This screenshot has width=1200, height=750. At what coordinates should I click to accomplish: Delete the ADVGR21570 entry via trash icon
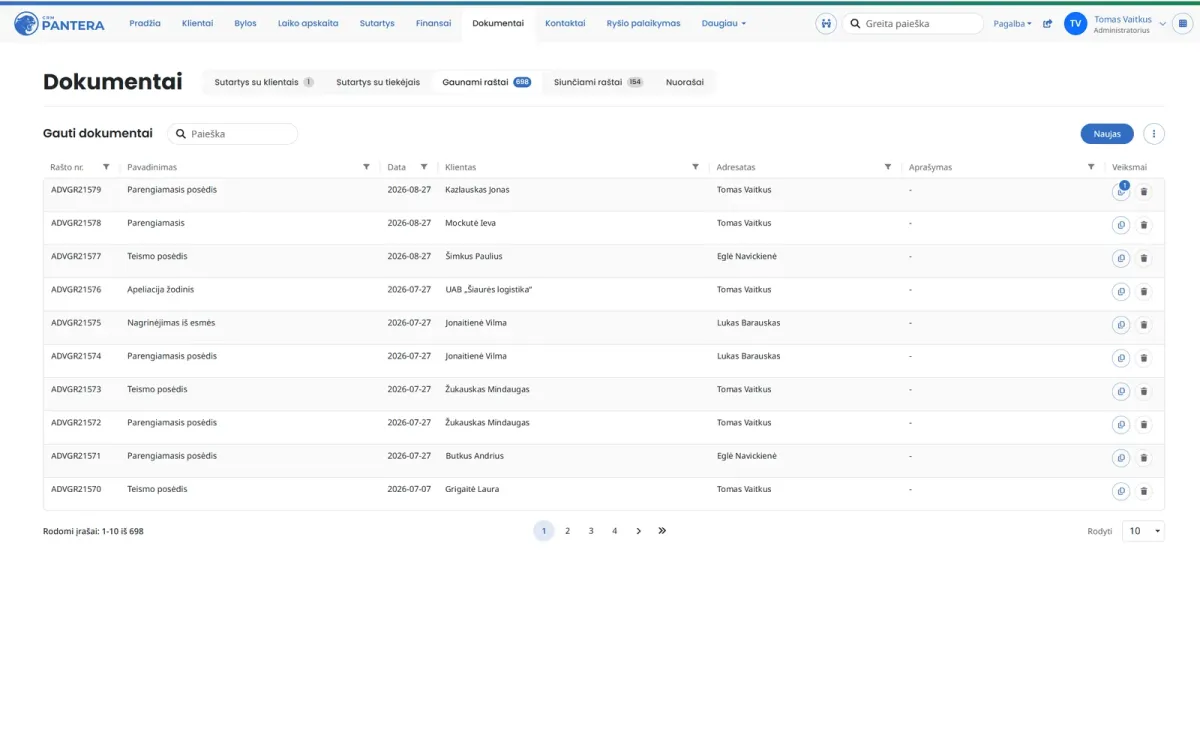(x=1145, y=491)
